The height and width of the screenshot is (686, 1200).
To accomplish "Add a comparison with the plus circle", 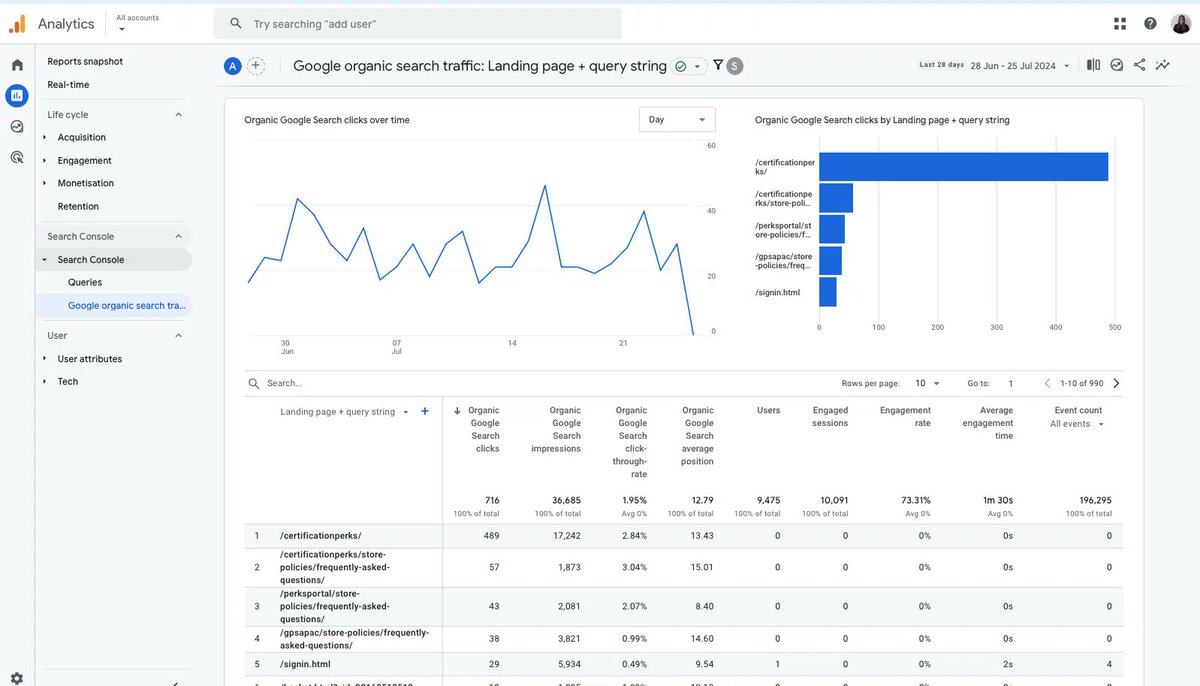I will click(x=256, y=66).
